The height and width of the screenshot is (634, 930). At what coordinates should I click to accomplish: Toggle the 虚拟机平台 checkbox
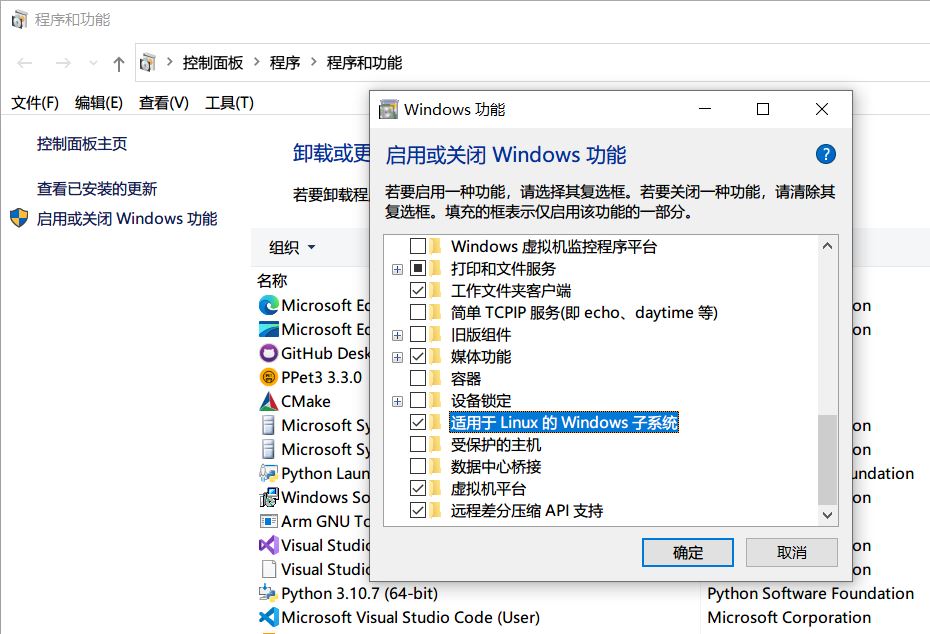click(x=418, y=489)
